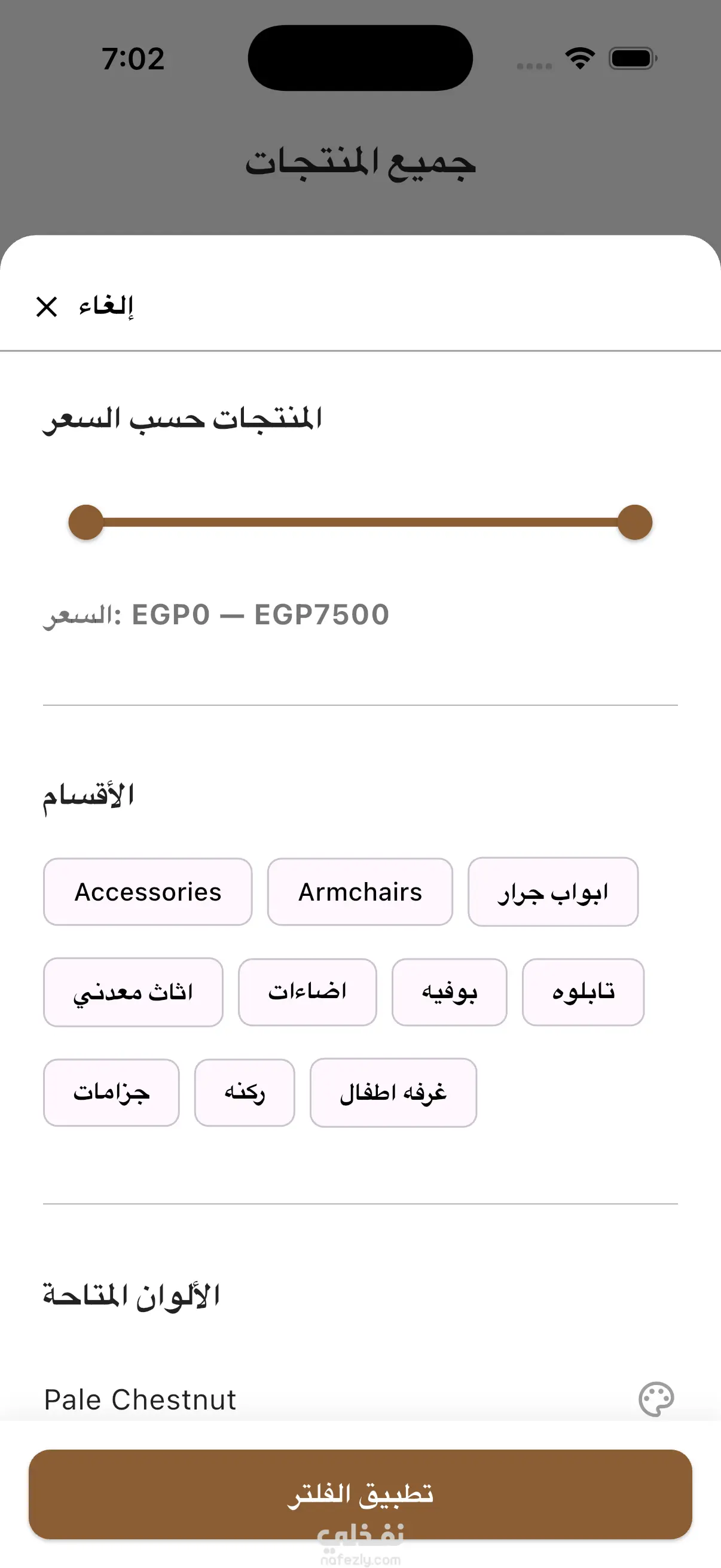The height and width of the screenshot is (1568, 721).
Task: Apply filter with تطبيق الفلتر button
Action: coord(360,1494)
